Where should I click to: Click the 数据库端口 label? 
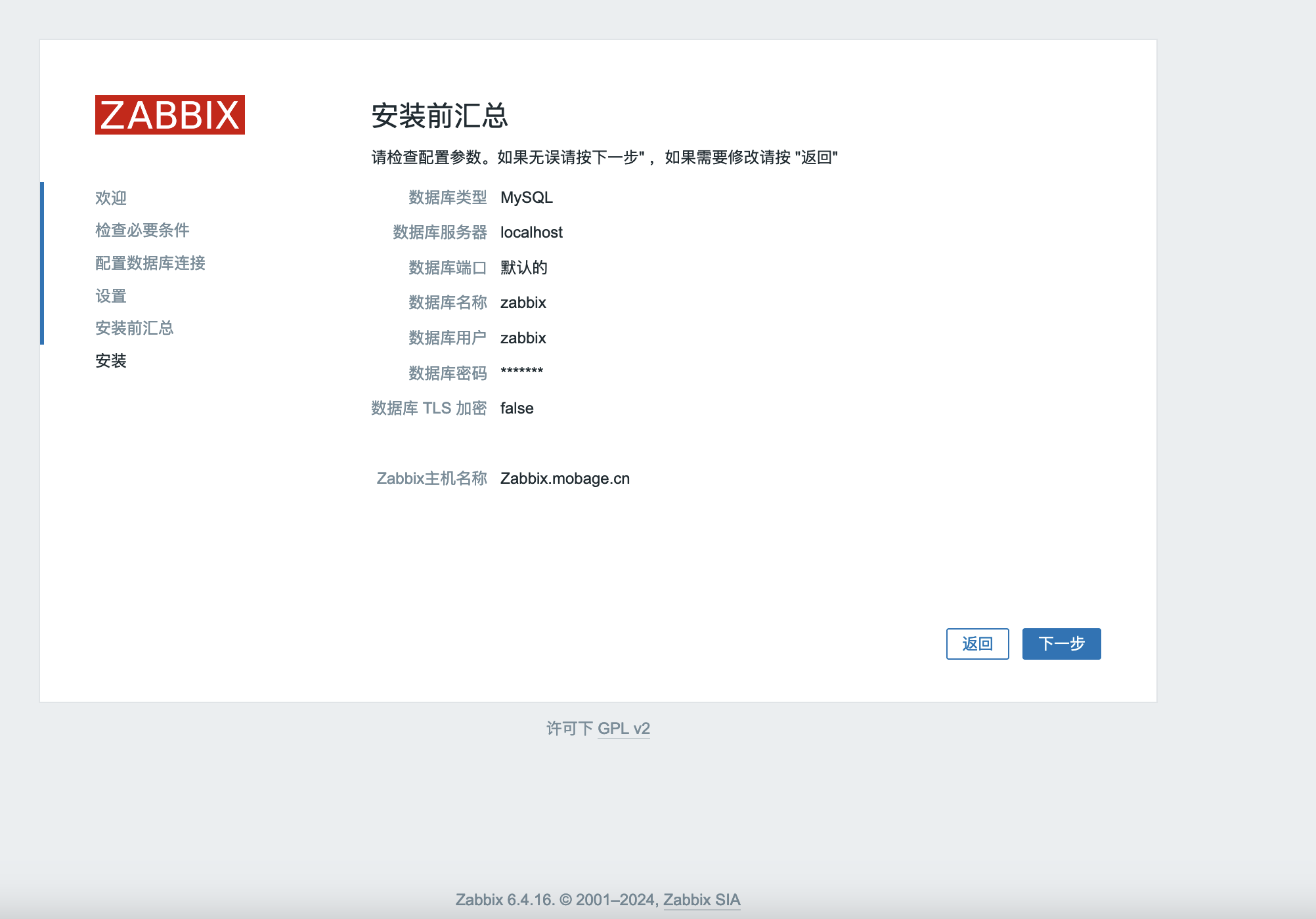click(448, 268)
